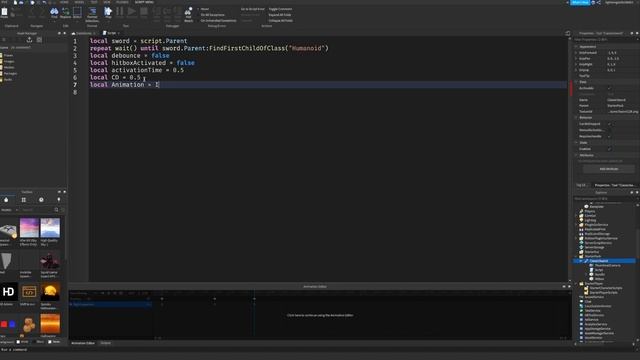Select the HD Admin thumbnail in Toolbox
640x360 pixels.
click(9, 292)
